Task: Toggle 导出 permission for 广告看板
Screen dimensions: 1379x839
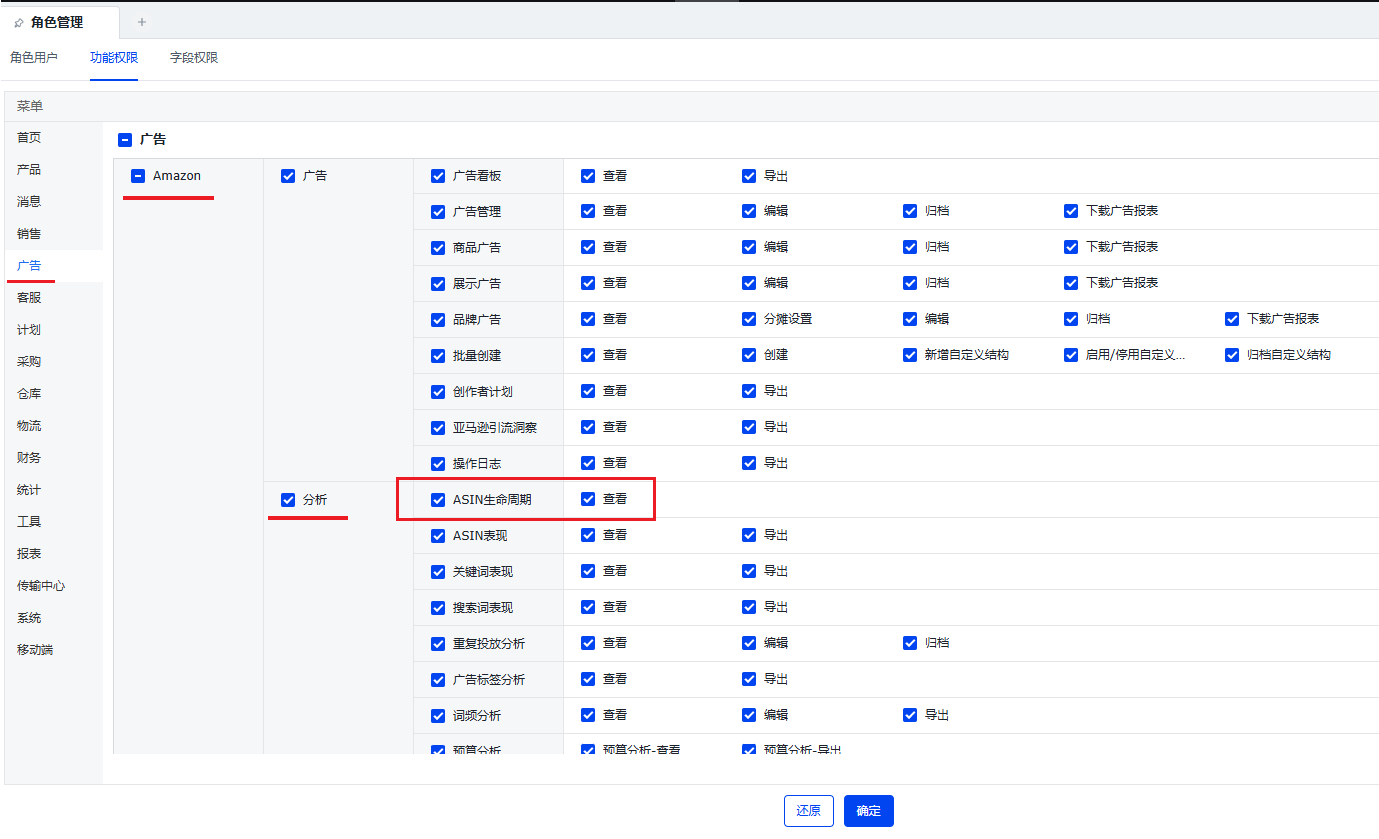Action: point(749,176)
